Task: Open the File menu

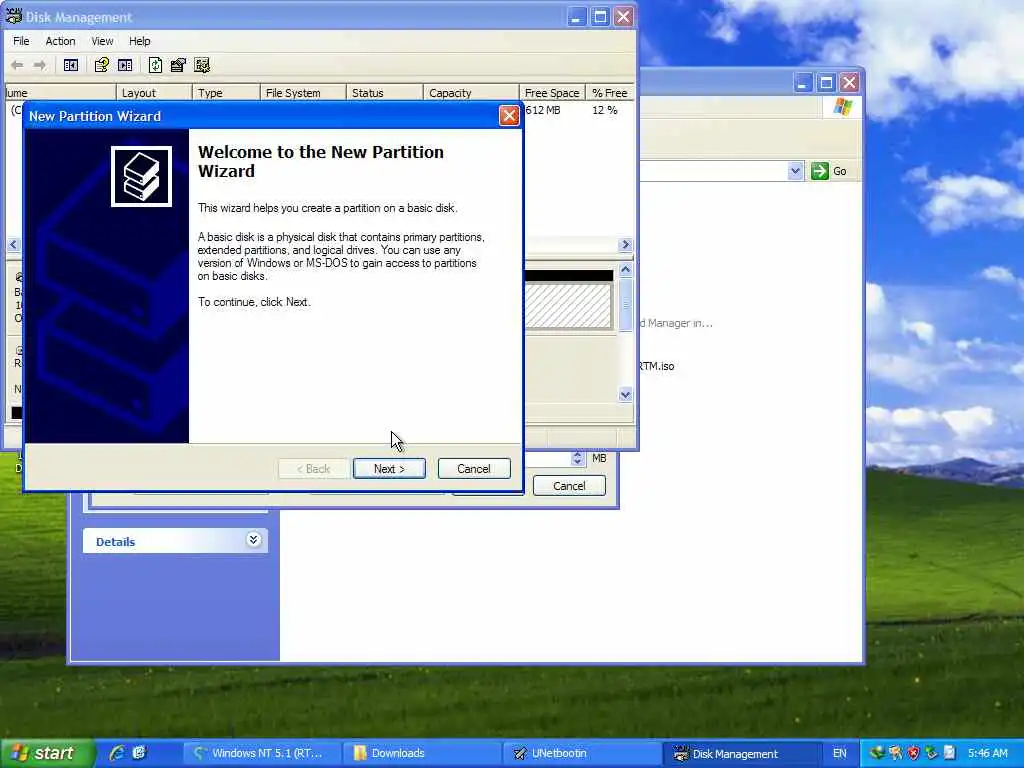Action: [x=21, y=41]
